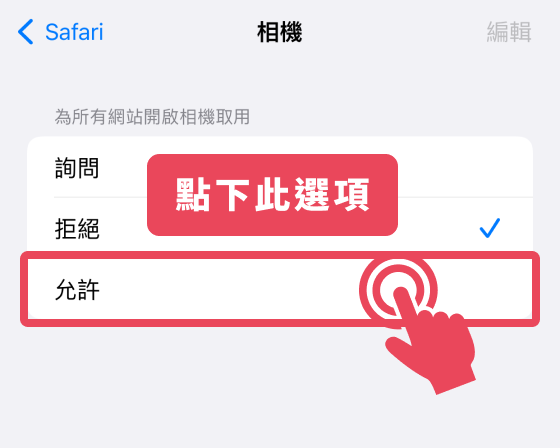
Task: Select the 詢問 (Ask) option row
Action: pyautogui.click(x=280, y=167)
